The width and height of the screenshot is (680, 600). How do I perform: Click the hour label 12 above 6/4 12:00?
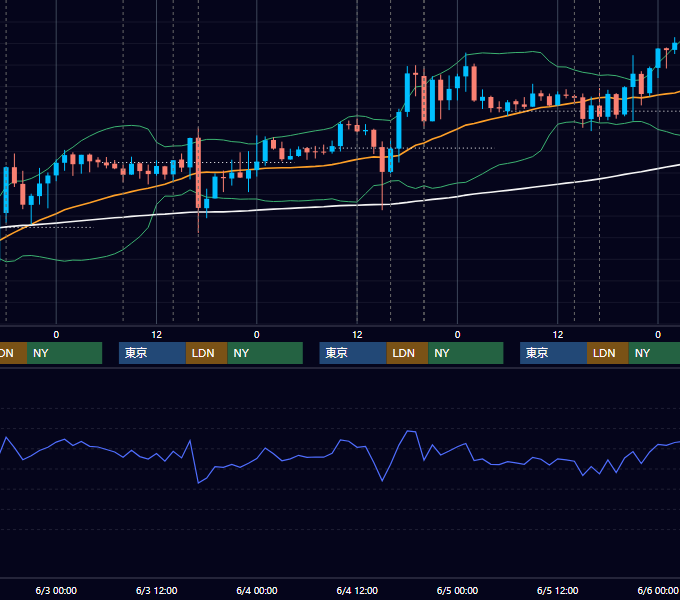click(357, 335)
